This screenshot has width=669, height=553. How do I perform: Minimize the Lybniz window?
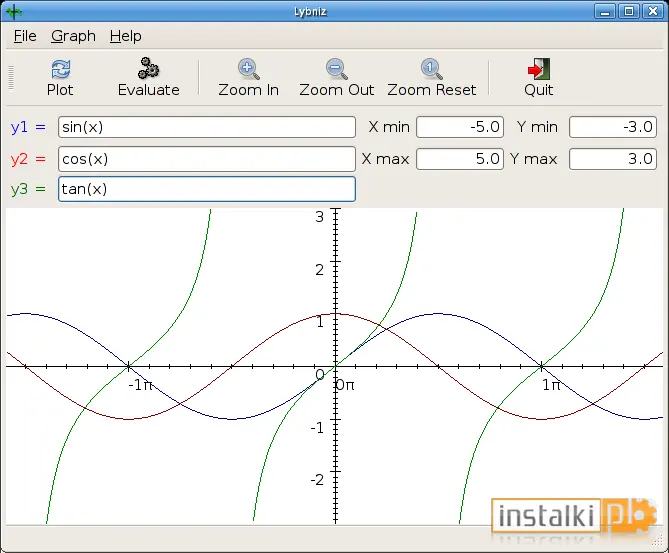(x=605, y=12)
